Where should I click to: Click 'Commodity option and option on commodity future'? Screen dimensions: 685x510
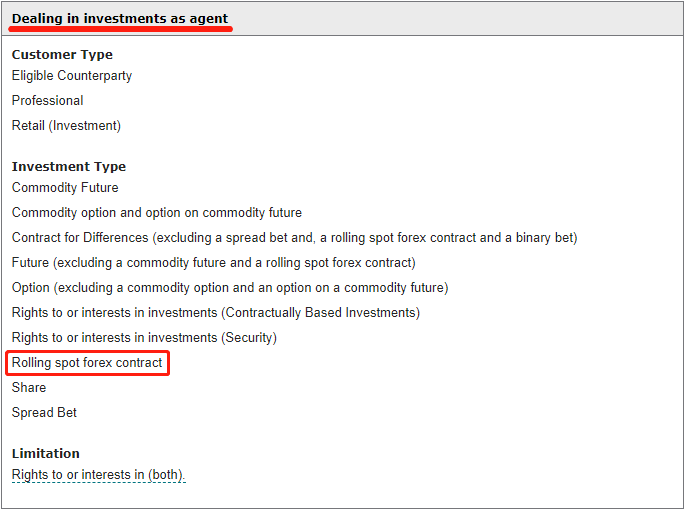[x=157, y=212]
